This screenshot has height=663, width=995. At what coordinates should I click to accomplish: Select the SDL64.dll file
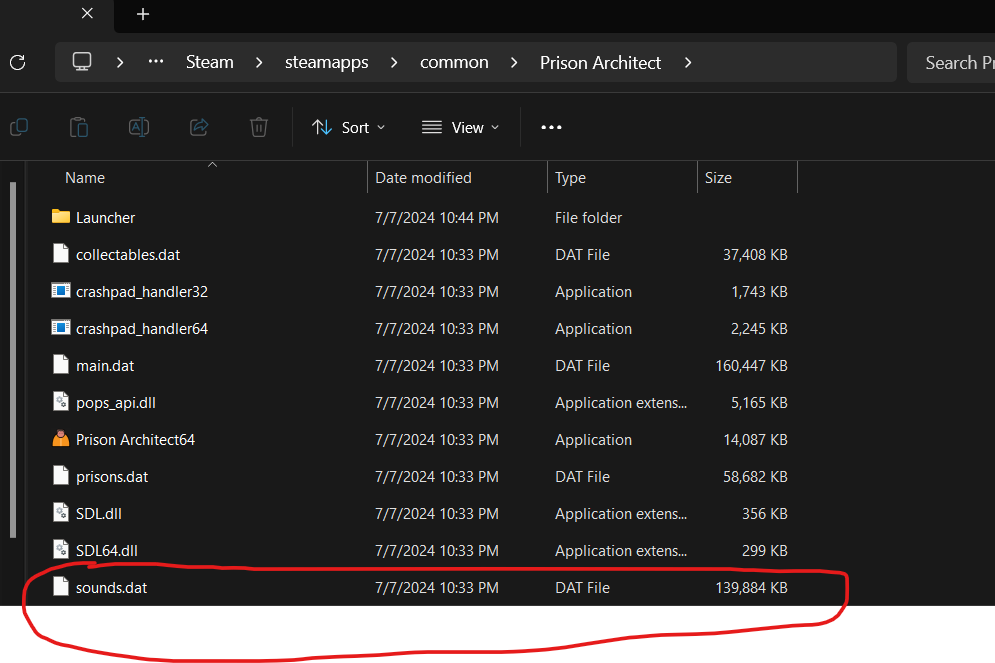pyautogui.click(x=107, y=550)
